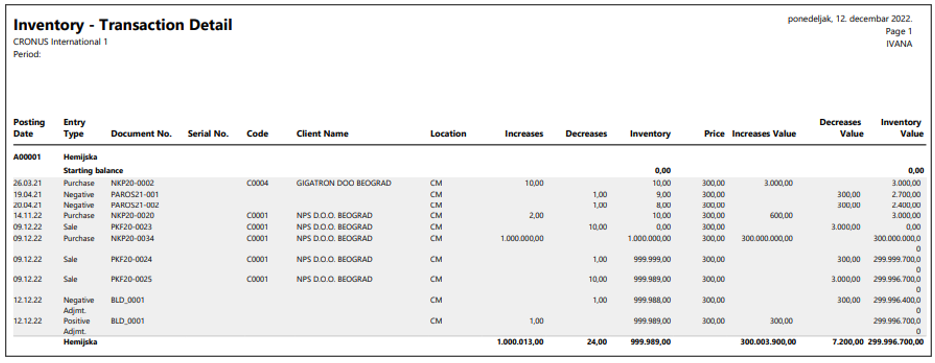The image size is (935, 363).
Task: Click the Increases column header
Action: pyautogui.click(x=524, y=134)
